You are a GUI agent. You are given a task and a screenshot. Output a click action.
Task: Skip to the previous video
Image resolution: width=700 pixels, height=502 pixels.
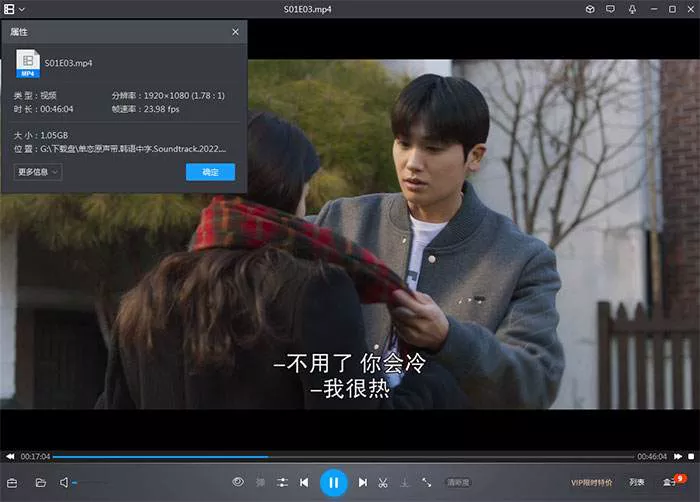[304, 483]
